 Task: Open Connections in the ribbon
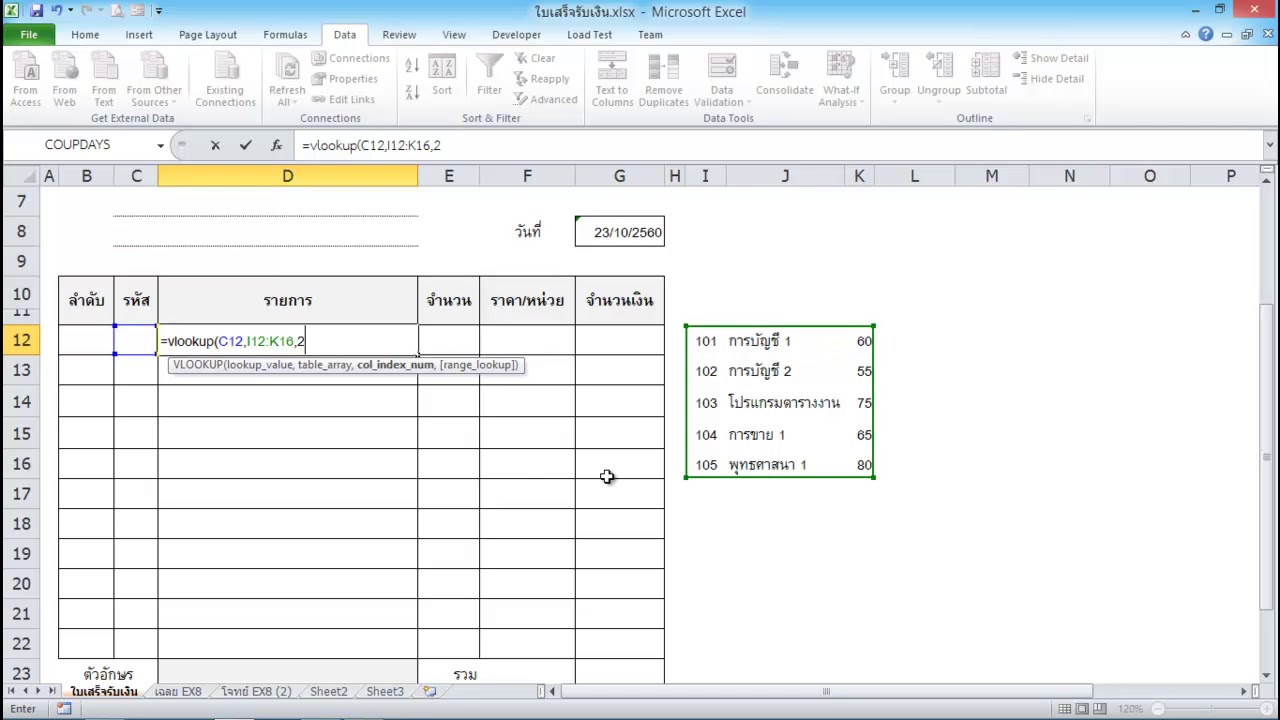tap(350, 58)
